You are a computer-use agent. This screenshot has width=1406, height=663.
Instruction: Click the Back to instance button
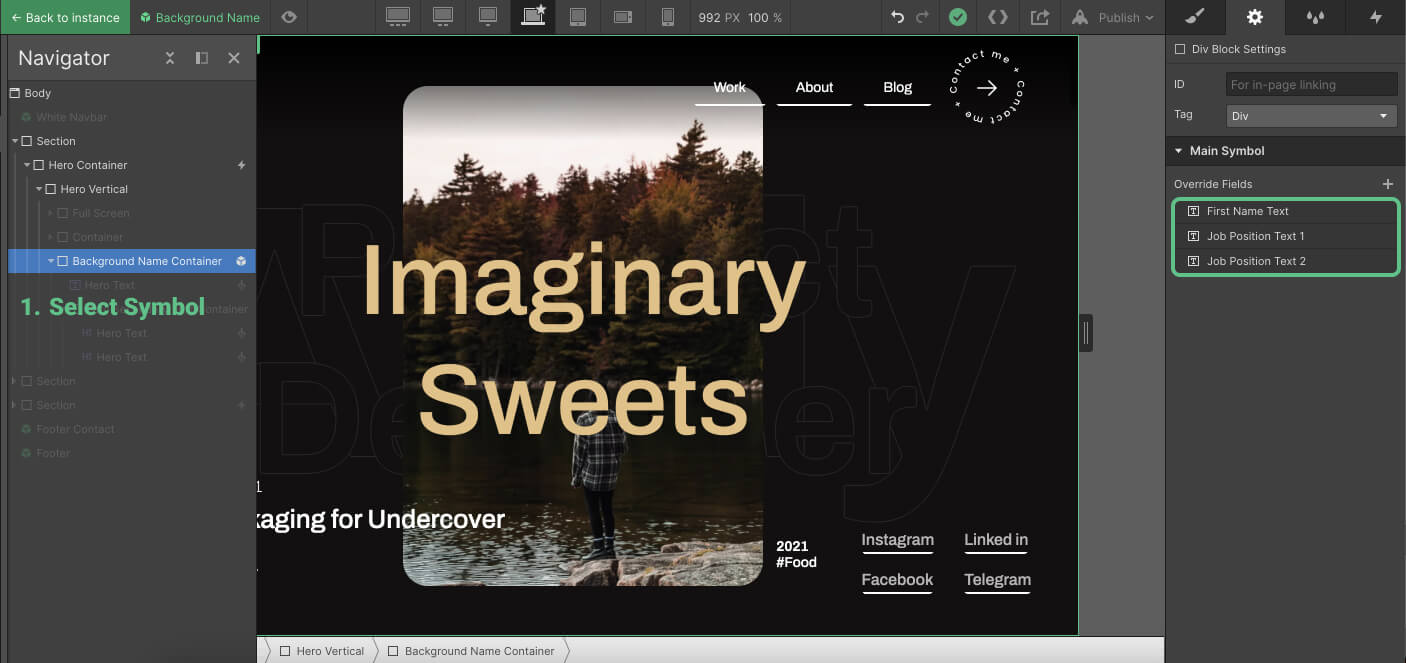[65, 17]
